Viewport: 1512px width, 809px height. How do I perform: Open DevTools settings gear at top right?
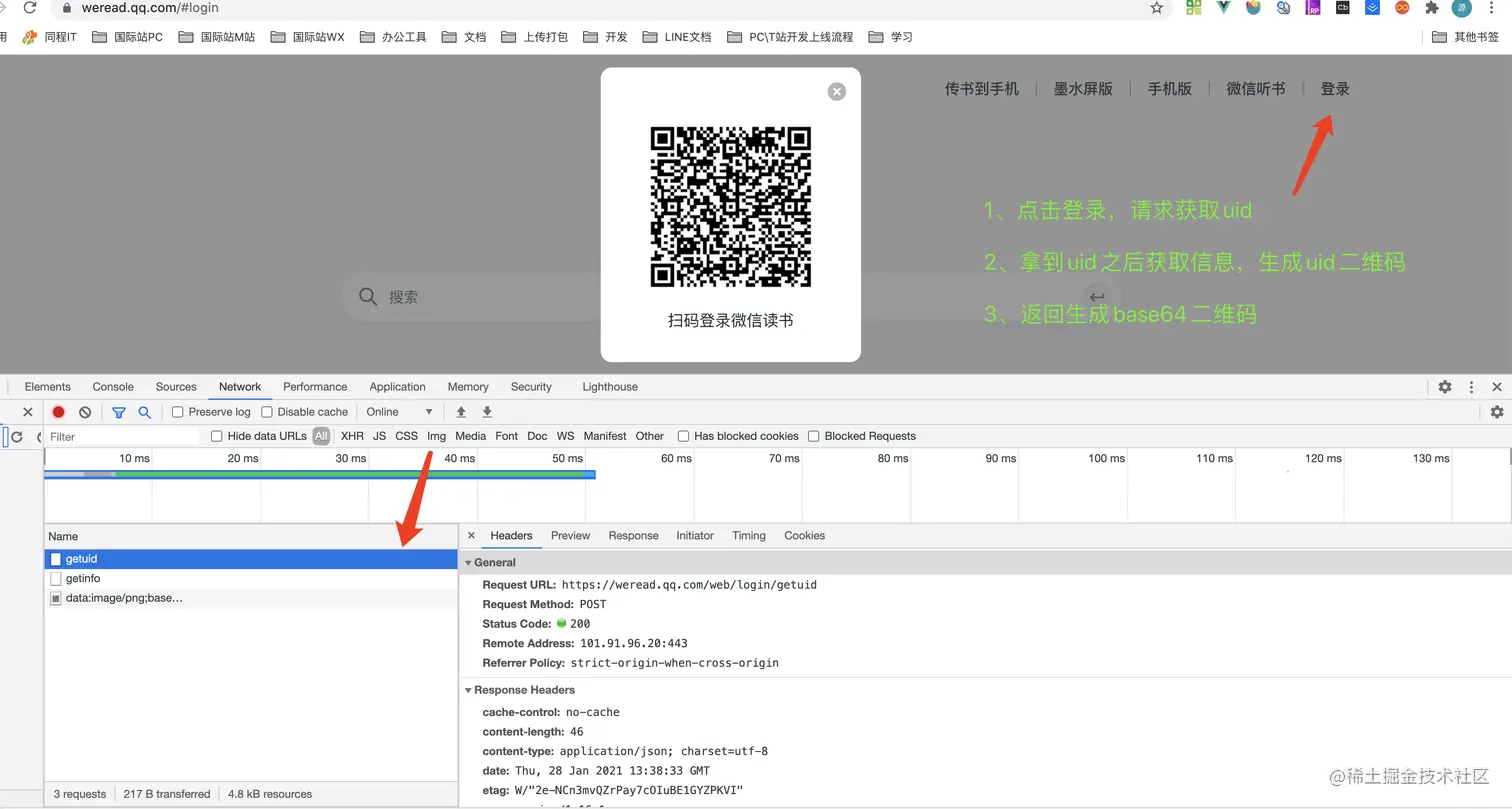click(x=1445, y=387)
